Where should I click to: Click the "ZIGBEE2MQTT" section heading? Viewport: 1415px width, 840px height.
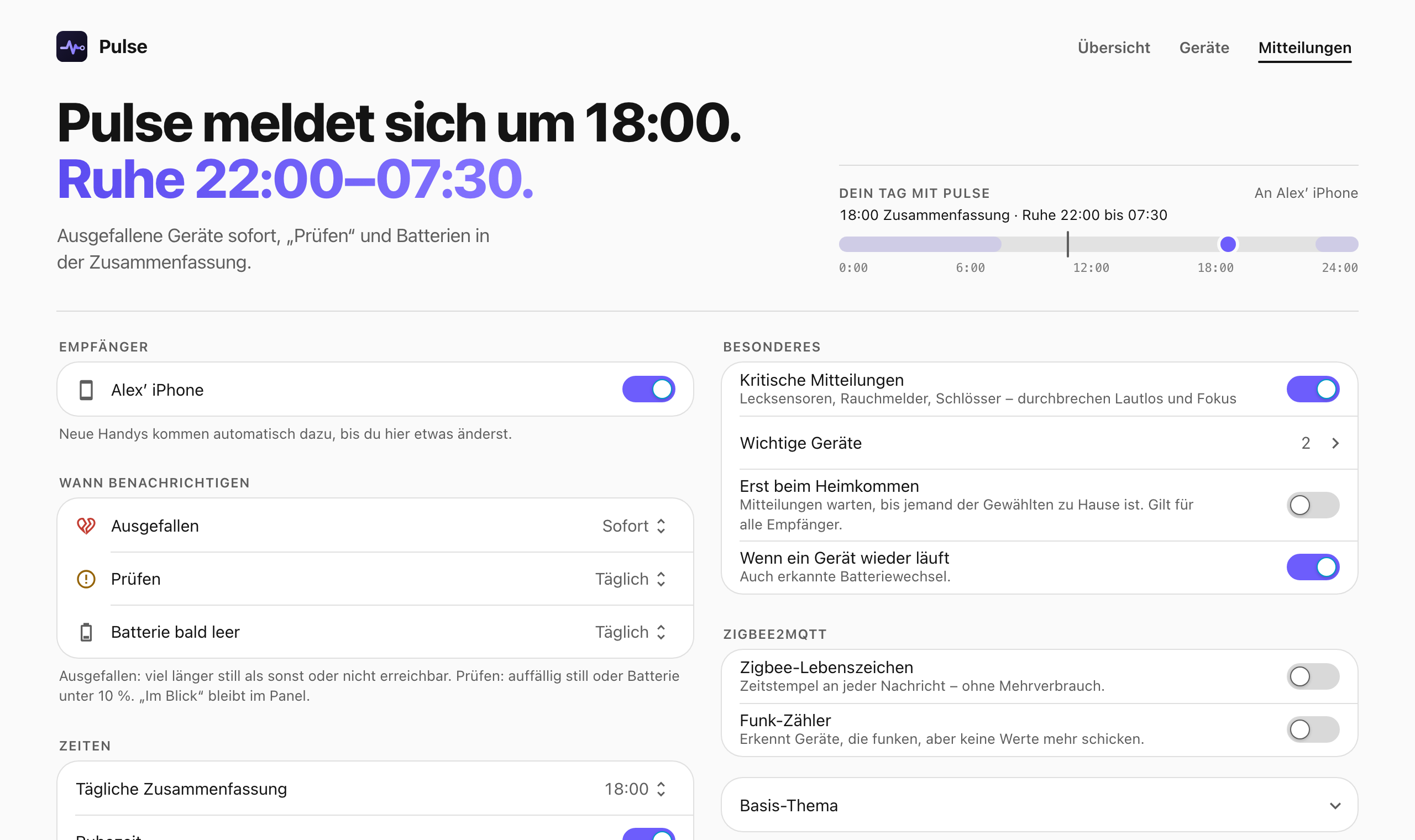pyautogui.click(x=775, y=634)
